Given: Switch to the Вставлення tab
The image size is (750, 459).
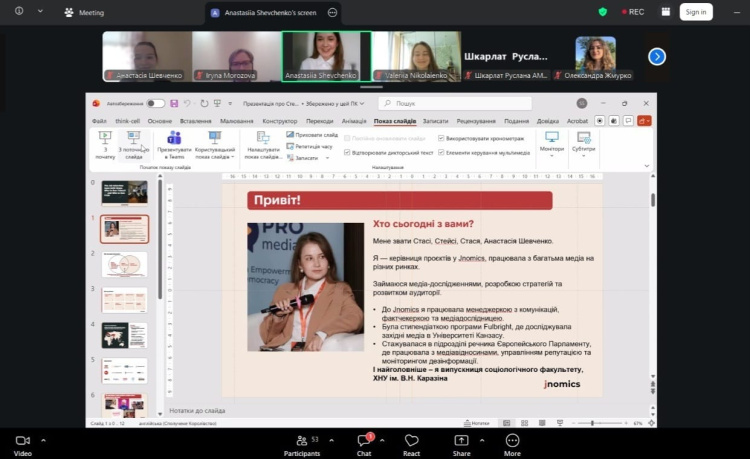Looking at the screenshot, I should (196, 121).
